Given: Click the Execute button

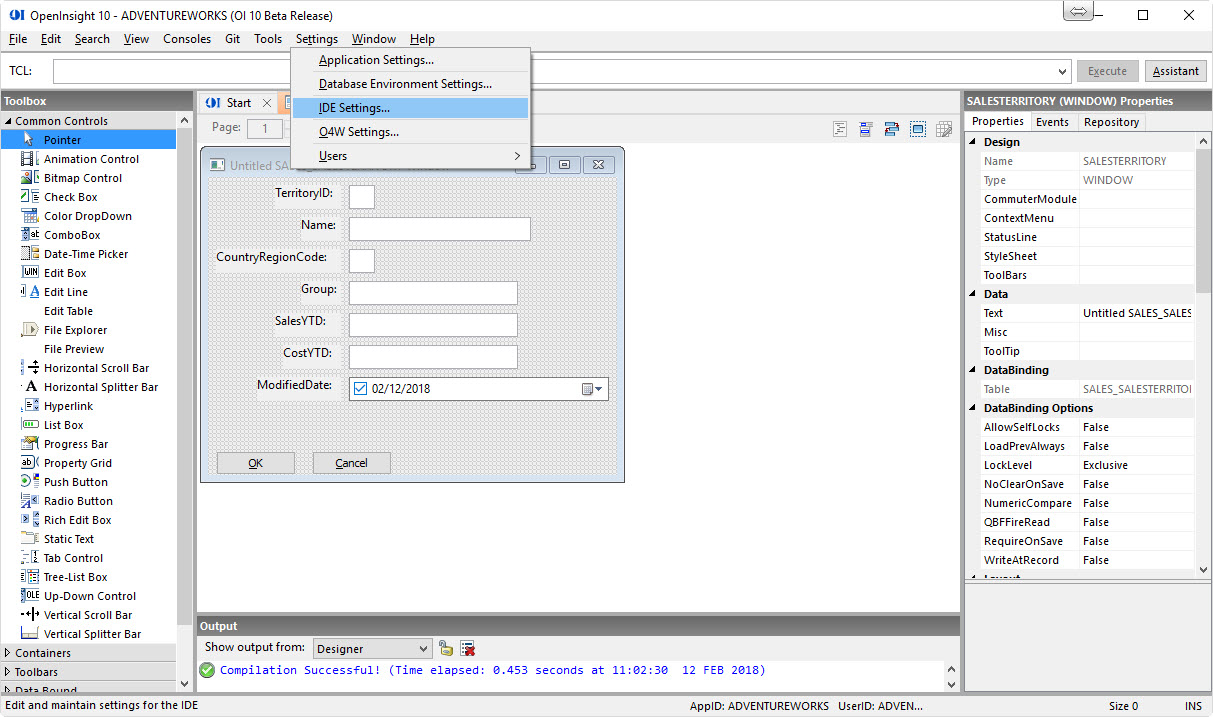Looking at the screenshot, I should click(x=1107, y=71).
